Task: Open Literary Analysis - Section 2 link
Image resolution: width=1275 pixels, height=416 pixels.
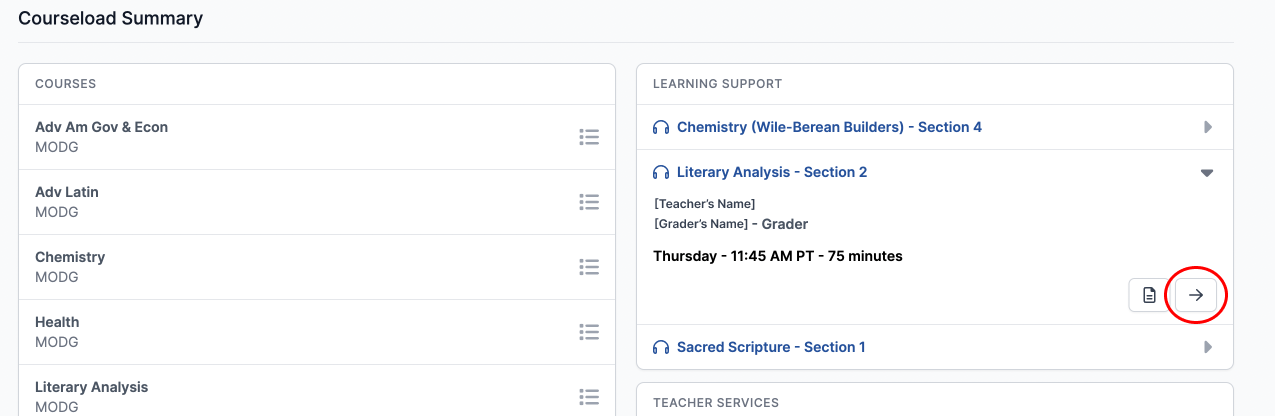Action: 772,172
